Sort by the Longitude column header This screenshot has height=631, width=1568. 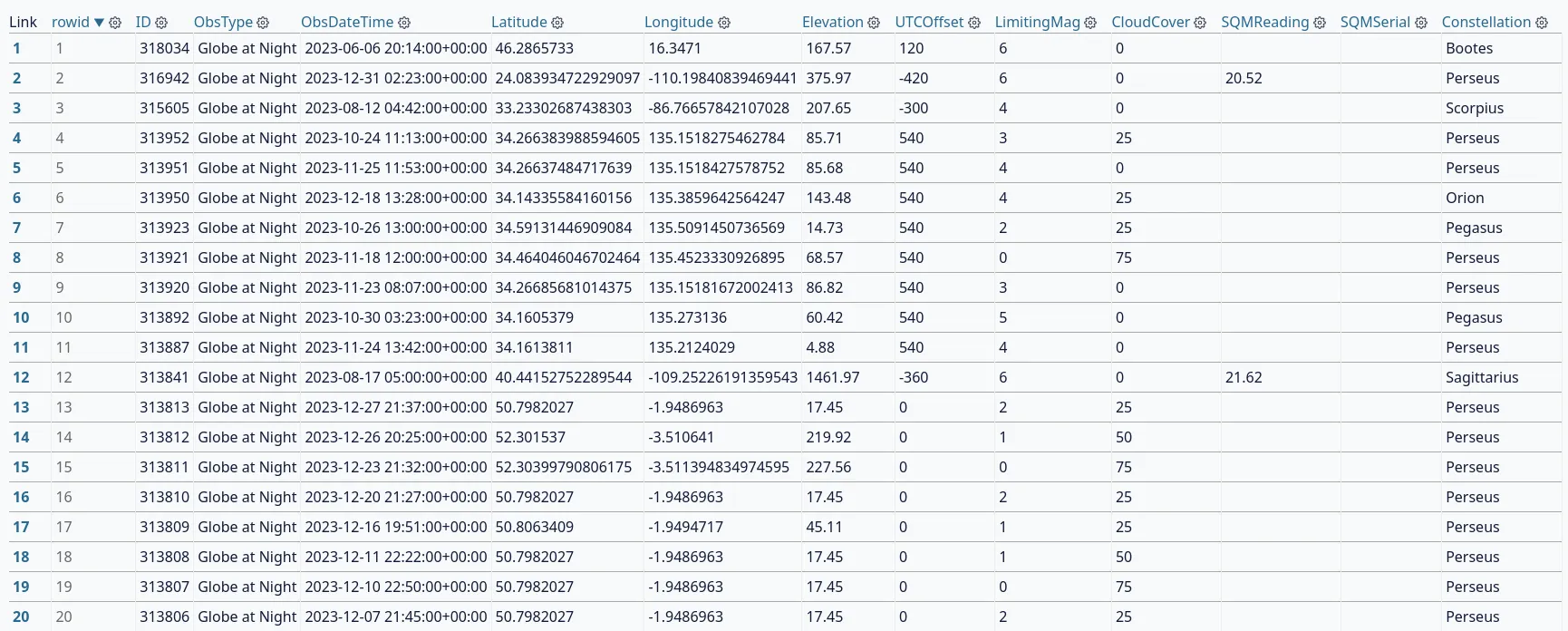click(679, 22)
